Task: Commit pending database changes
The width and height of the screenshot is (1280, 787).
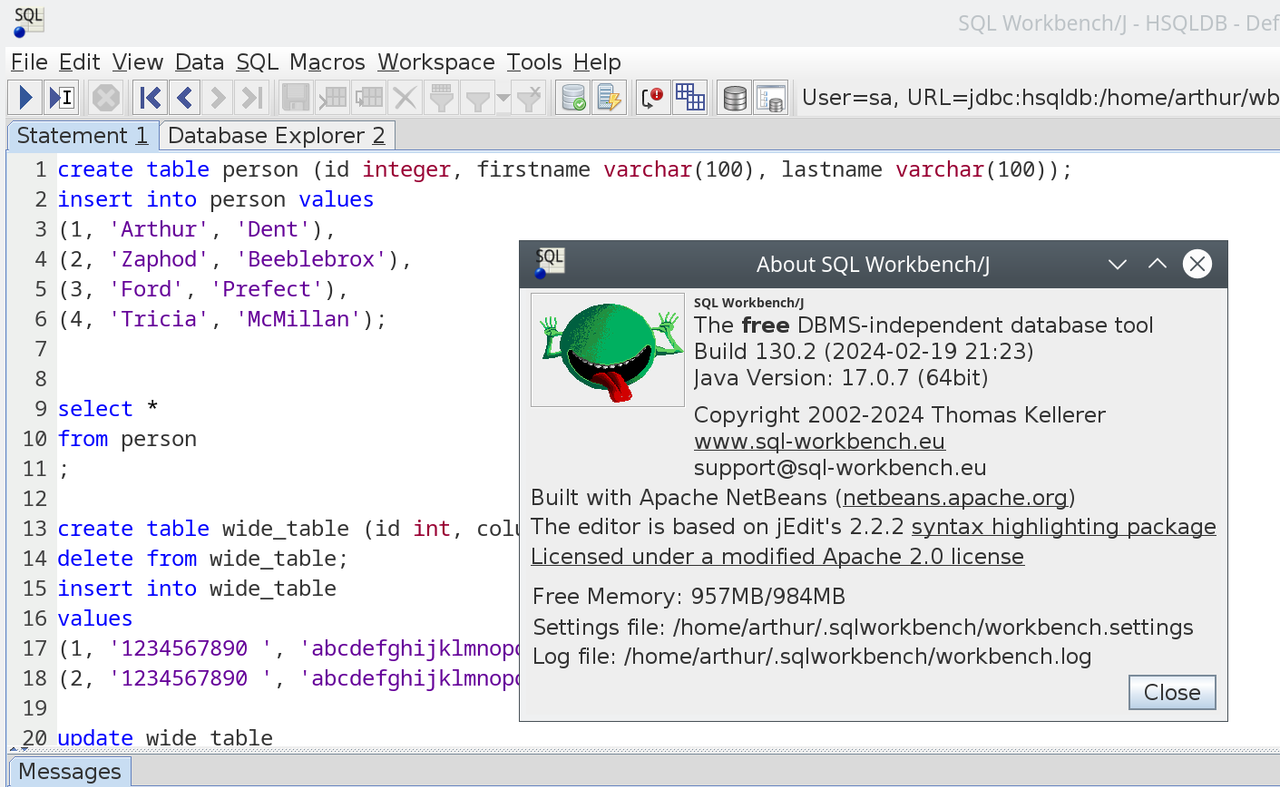Action: (x=573, y=97)
